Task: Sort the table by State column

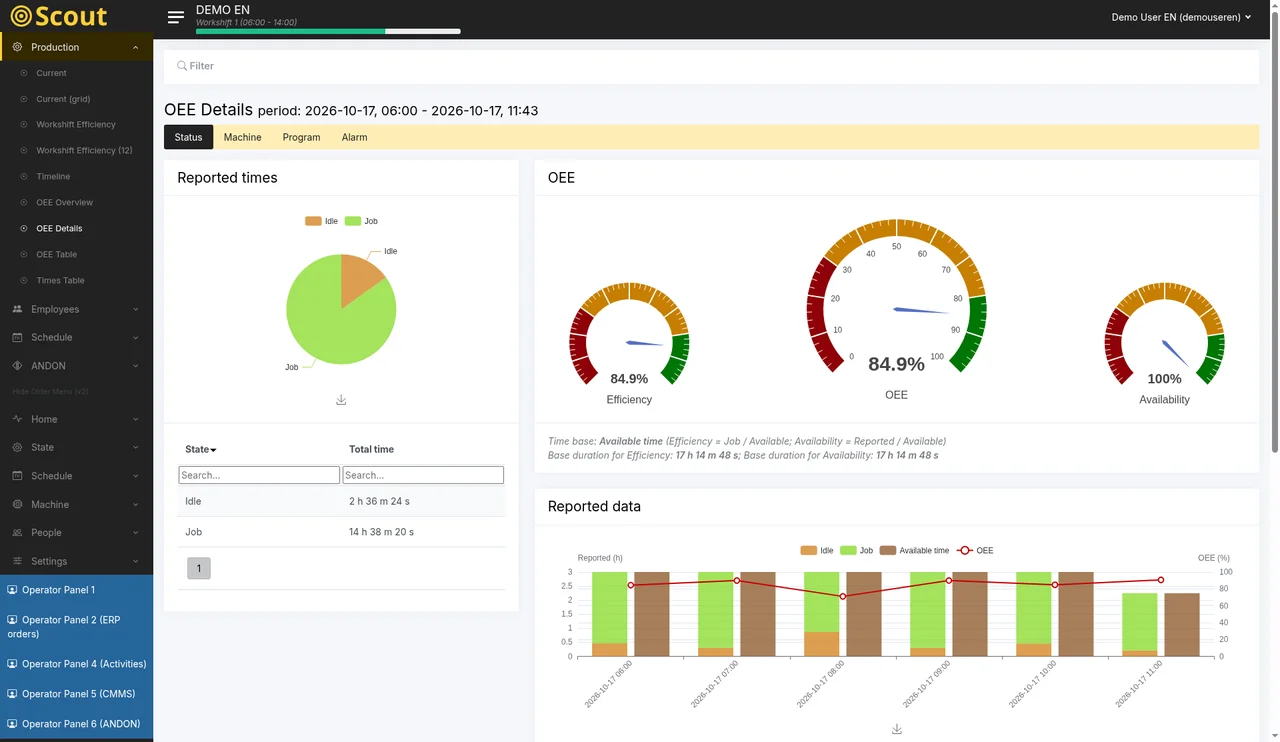Action: coord(201,449)
